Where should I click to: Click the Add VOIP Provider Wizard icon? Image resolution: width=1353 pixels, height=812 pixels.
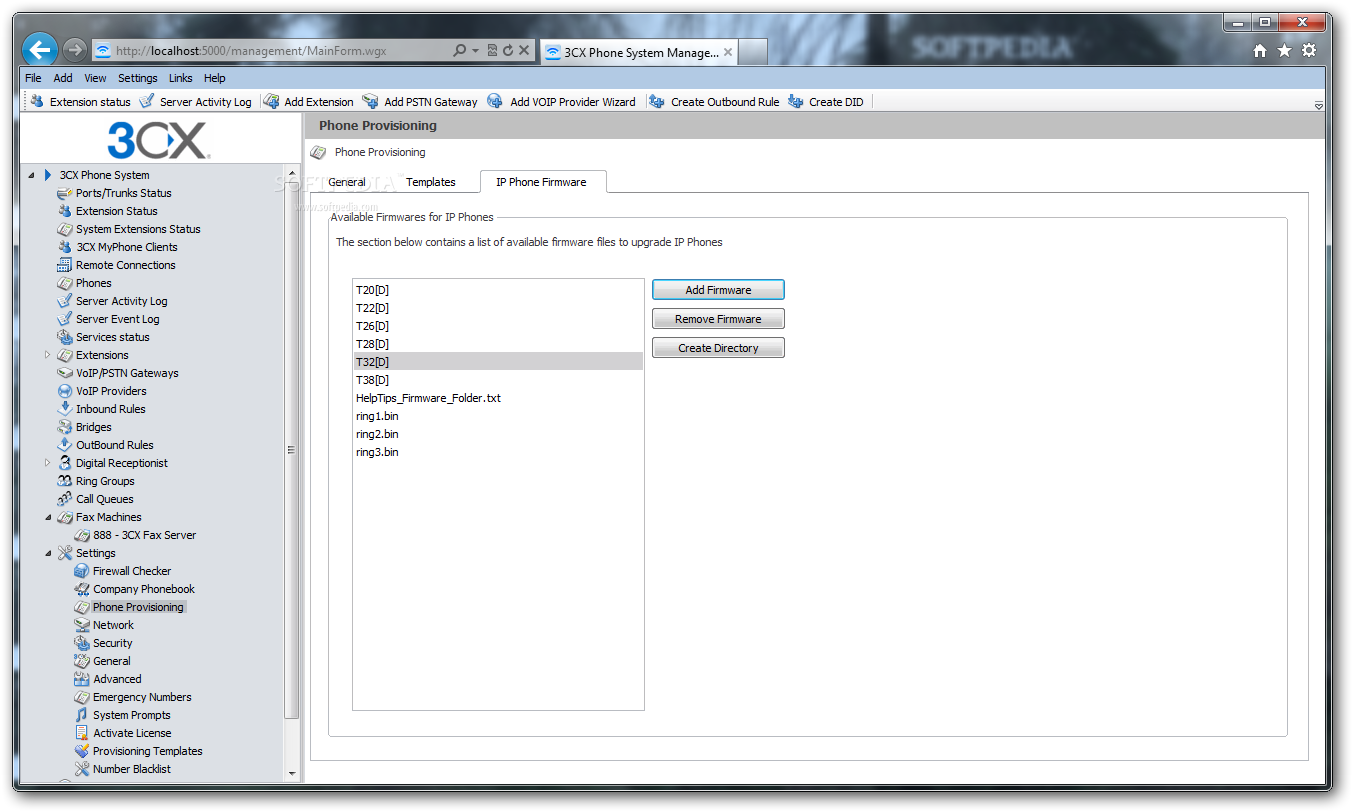(495, 101)
